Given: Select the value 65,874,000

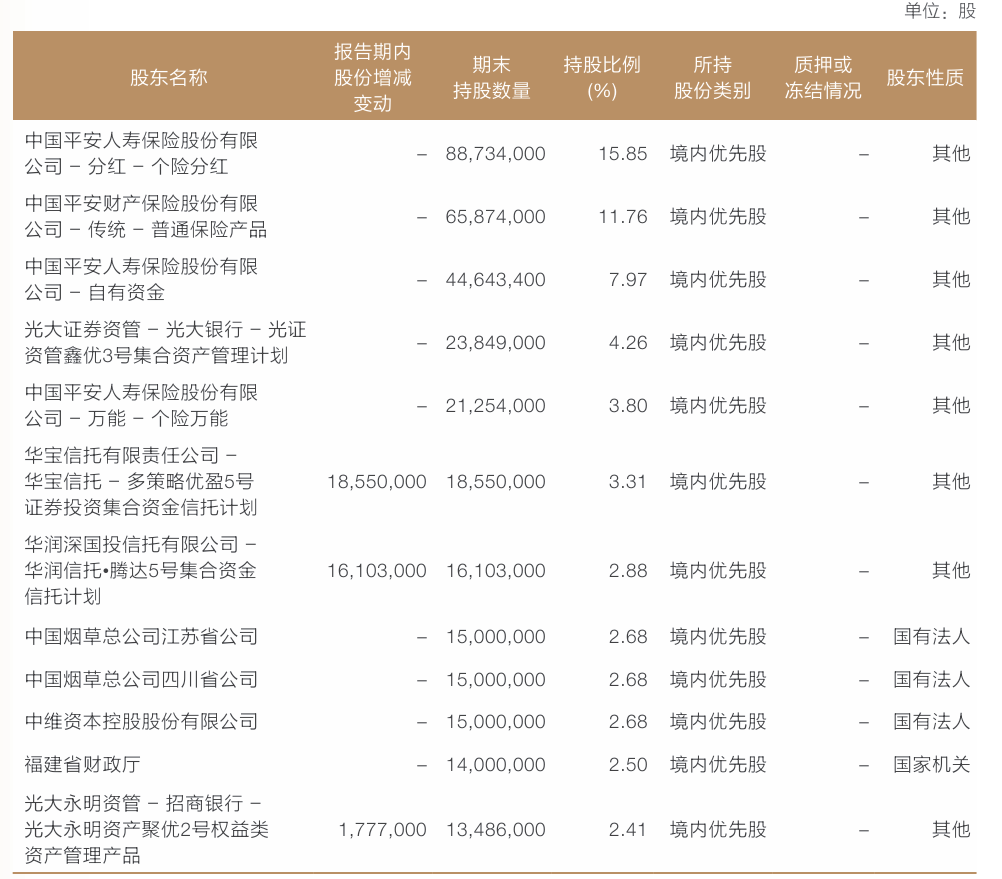Looking at the screenshot, I should click(495, 217).
